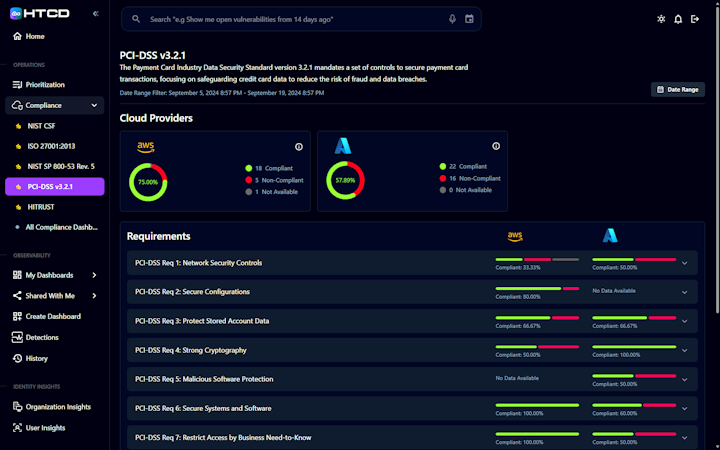Screen dimensions: 720x450
Task: Open Organization Insights
Action: (x=51, y=407)
